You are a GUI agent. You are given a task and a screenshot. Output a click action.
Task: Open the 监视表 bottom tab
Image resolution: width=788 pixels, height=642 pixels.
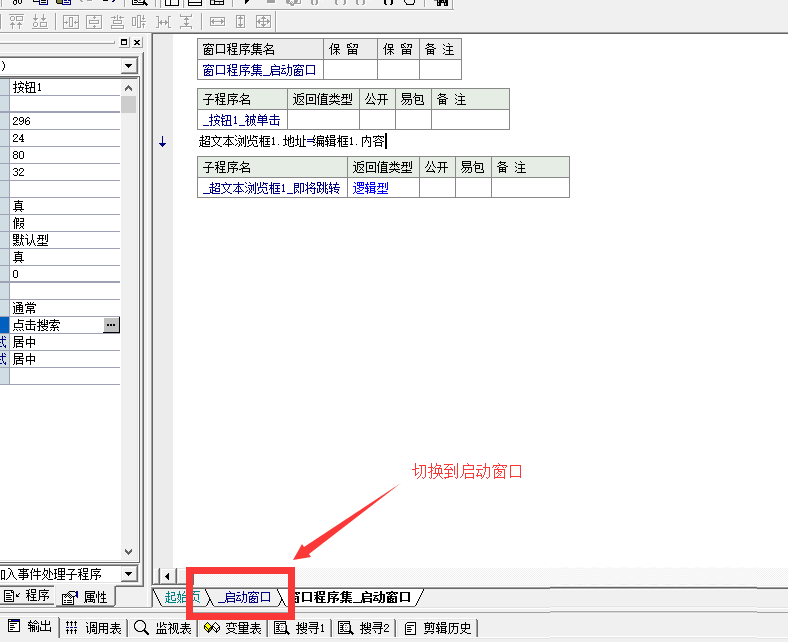click(163, 627)
